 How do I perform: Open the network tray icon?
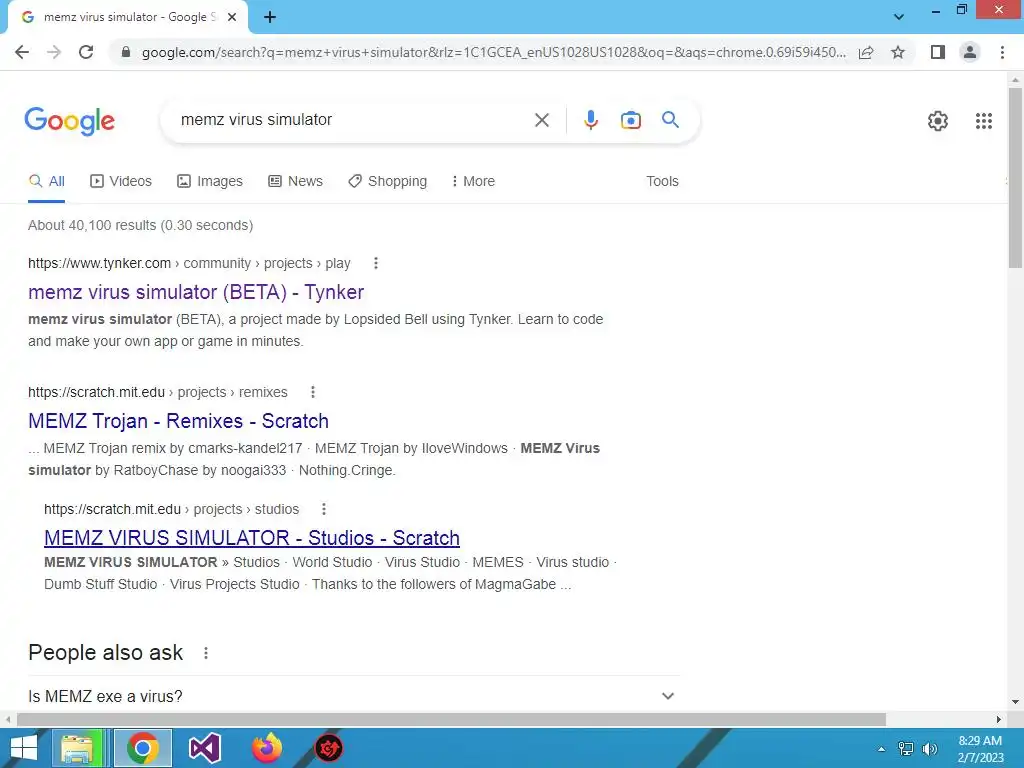906,749
